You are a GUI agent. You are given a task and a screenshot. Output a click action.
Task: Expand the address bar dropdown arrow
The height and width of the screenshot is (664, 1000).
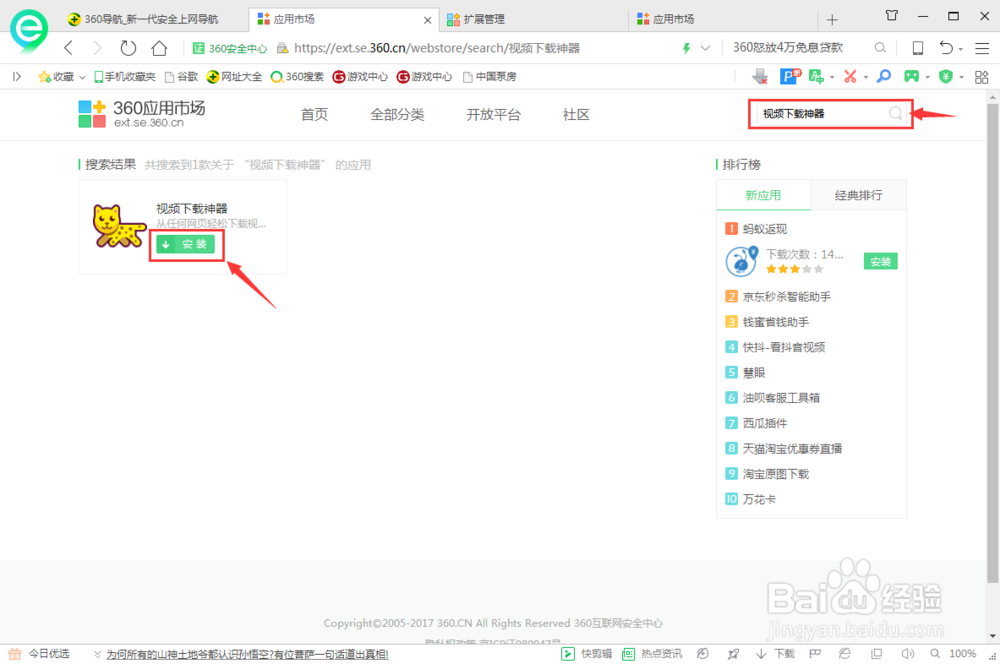[x=705, y=48]
